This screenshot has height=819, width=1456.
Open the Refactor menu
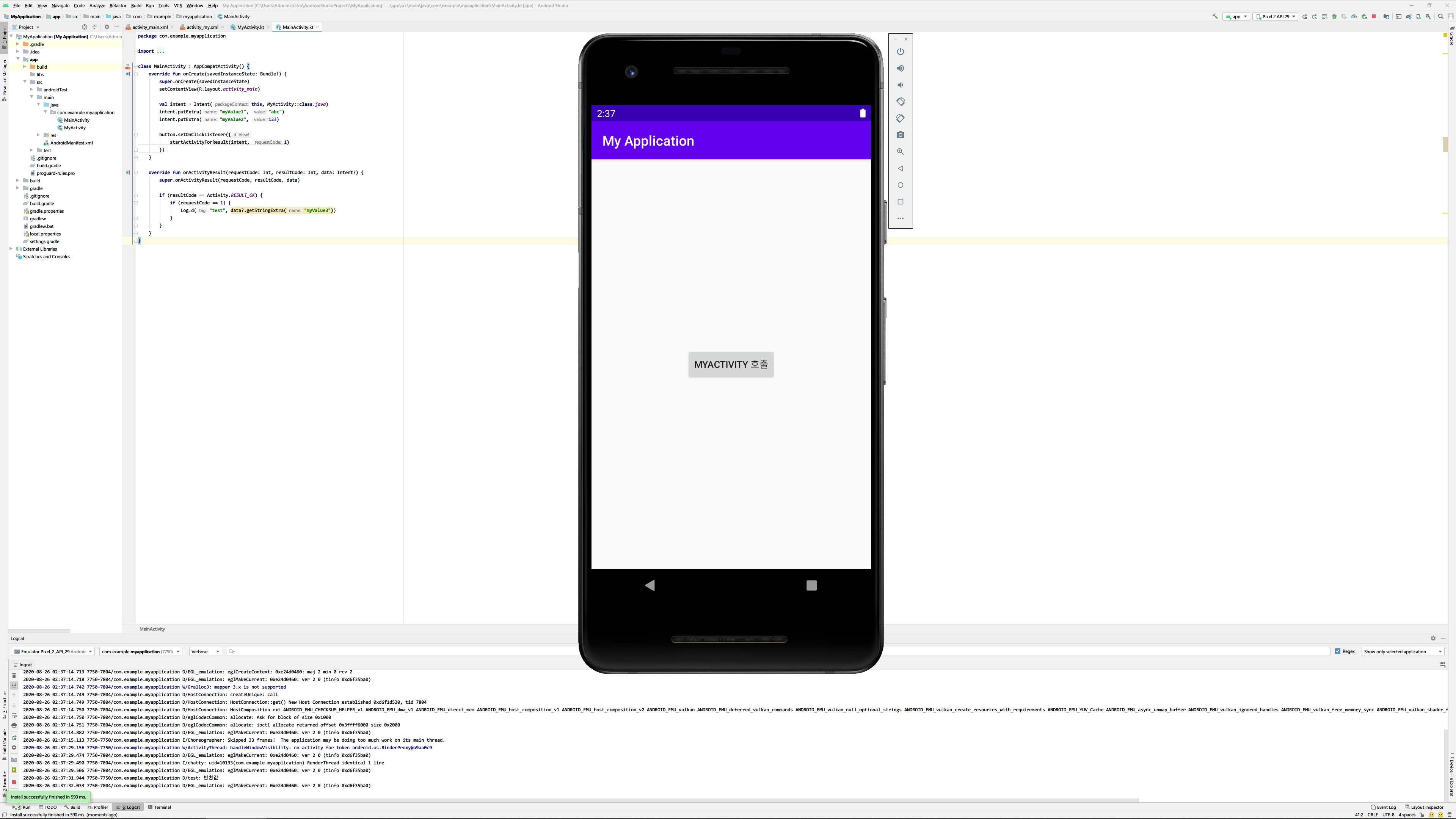click(118, 6)
